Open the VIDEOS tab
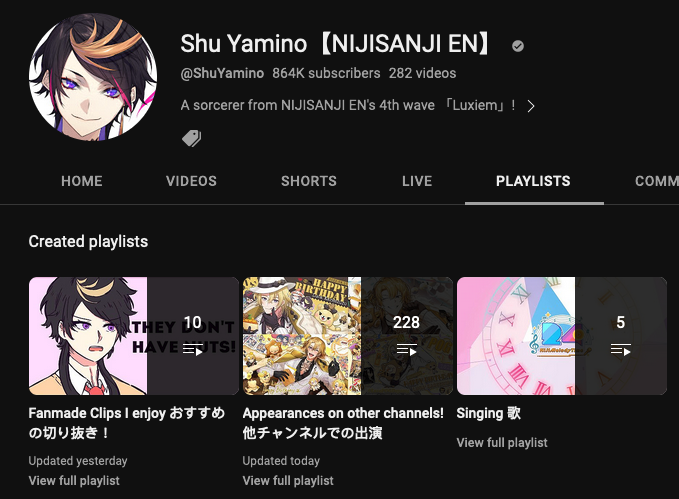The width and height of the screenshot is (679, 499). [191, 181]
